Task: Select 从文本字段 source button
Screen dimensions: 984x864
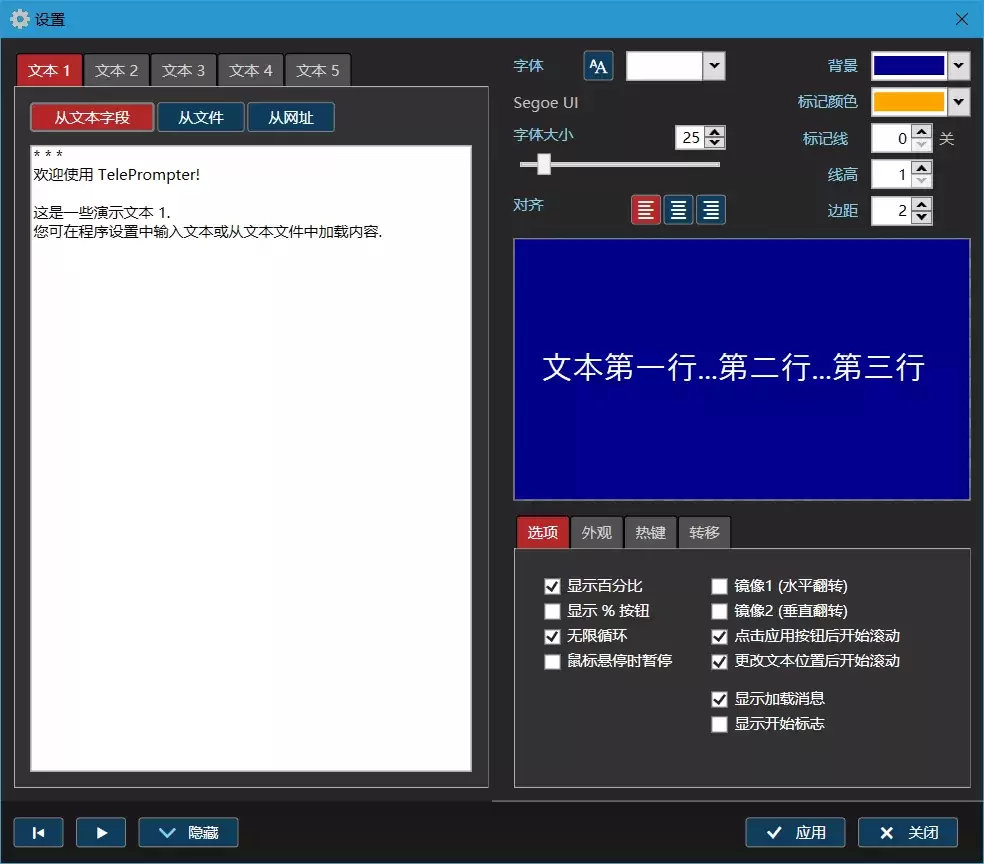Action: 92,117
